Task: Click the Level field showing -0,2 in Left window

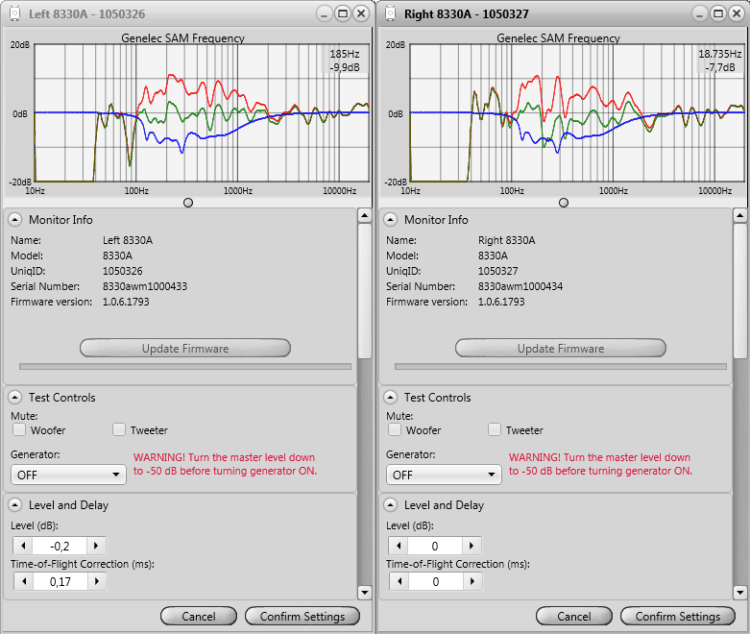Action: 60,545
